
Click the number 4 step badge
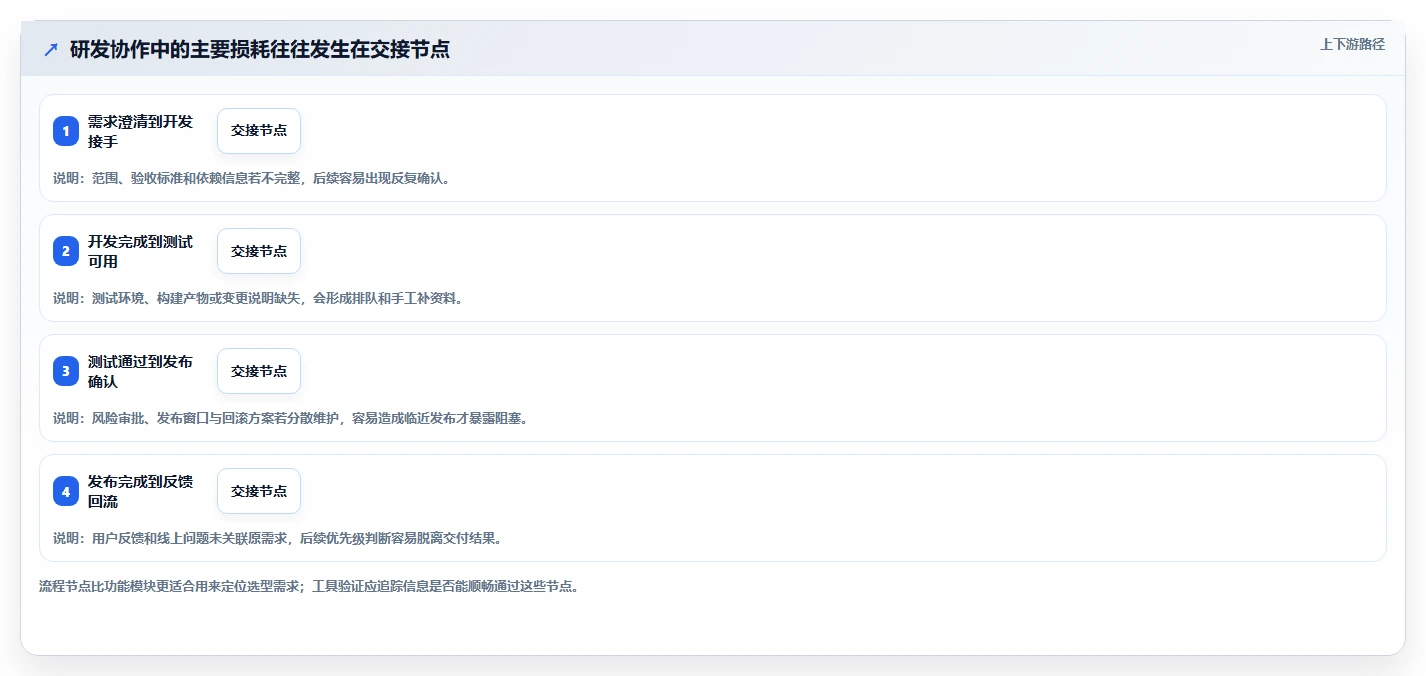coord(66,491)
